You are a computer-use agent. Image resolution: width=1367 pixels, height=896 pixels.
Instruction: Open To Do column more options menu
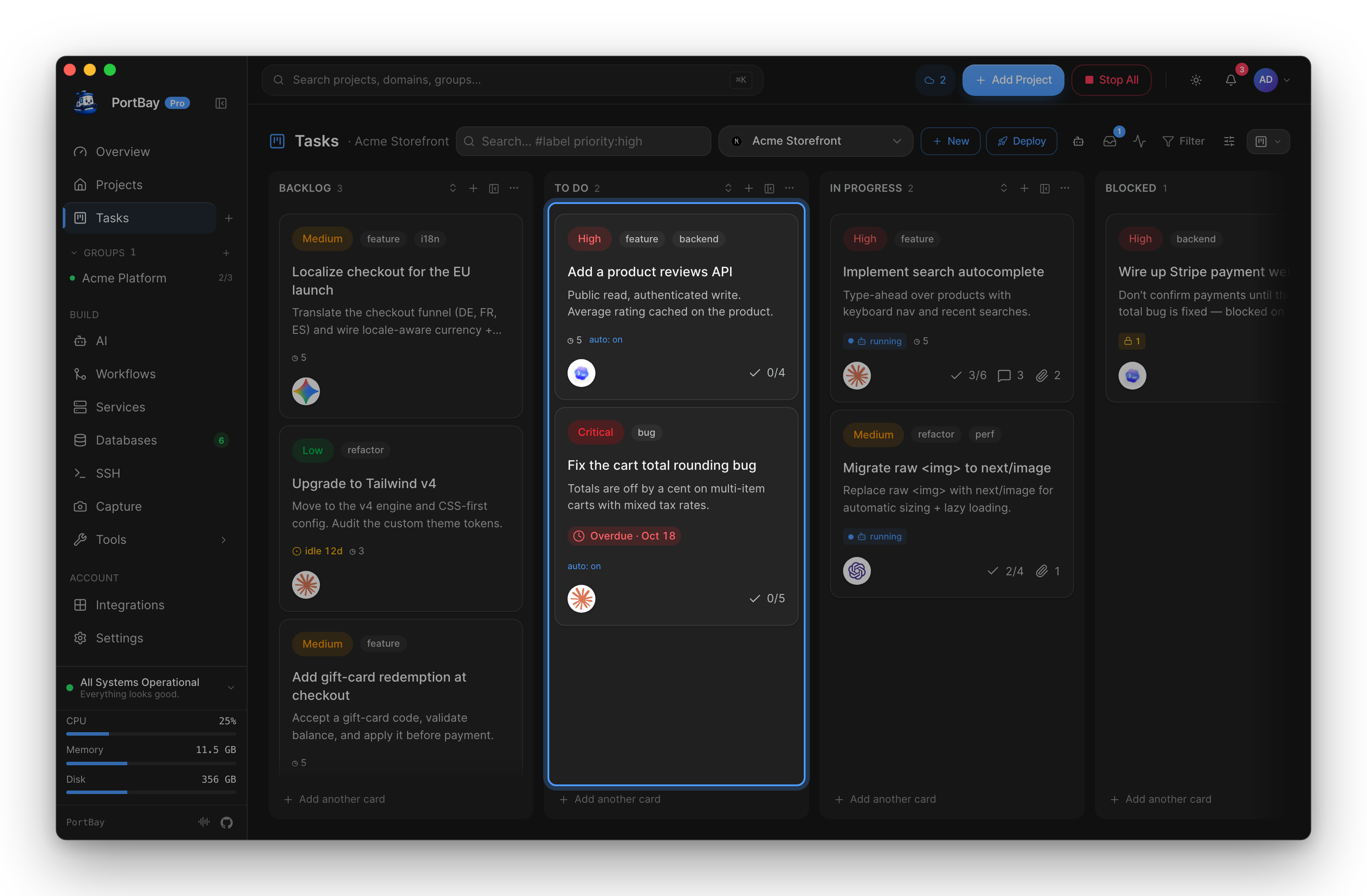point(789,188)
